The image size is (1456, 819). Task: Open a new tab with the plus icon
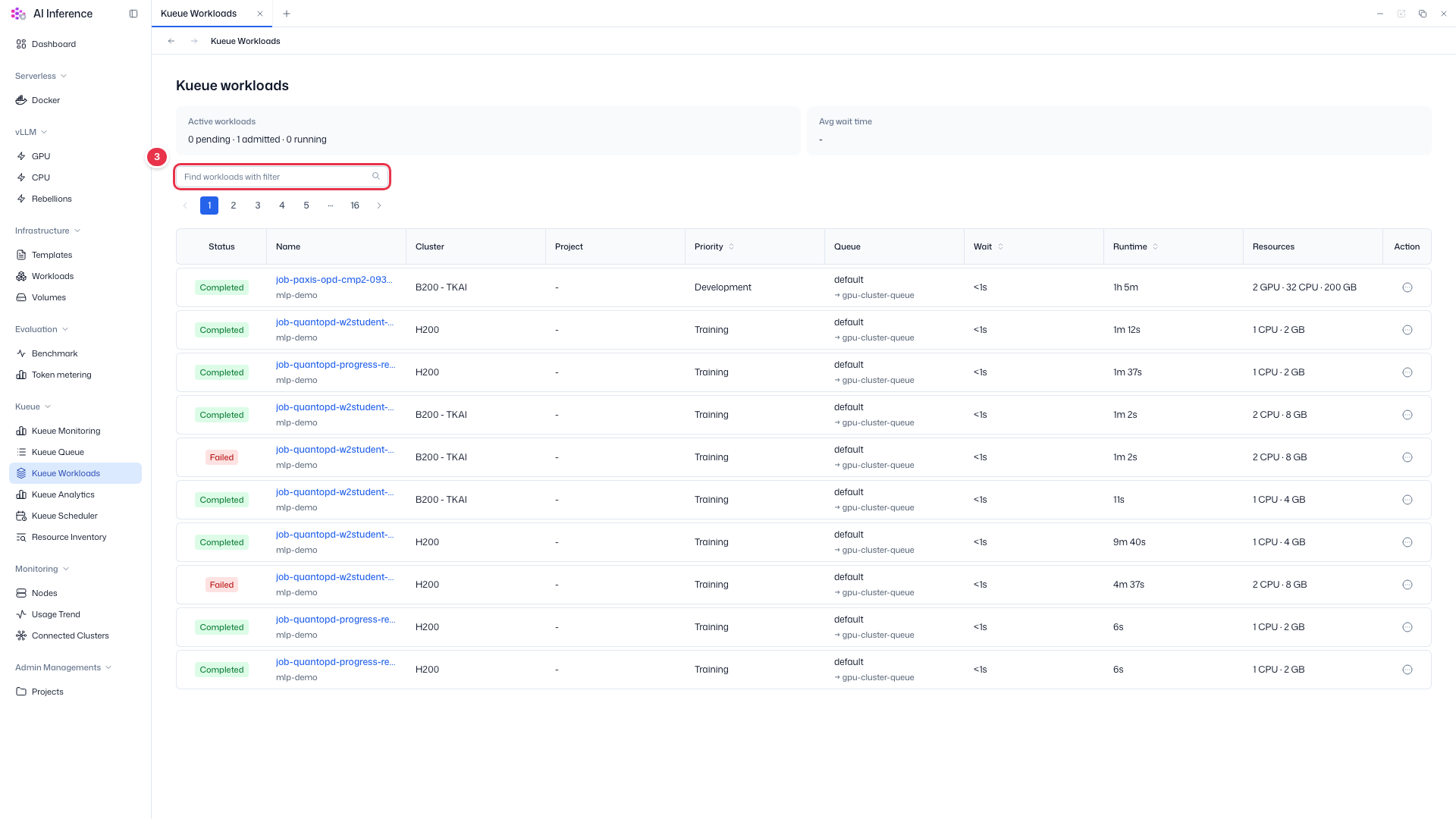coord(287,14)
